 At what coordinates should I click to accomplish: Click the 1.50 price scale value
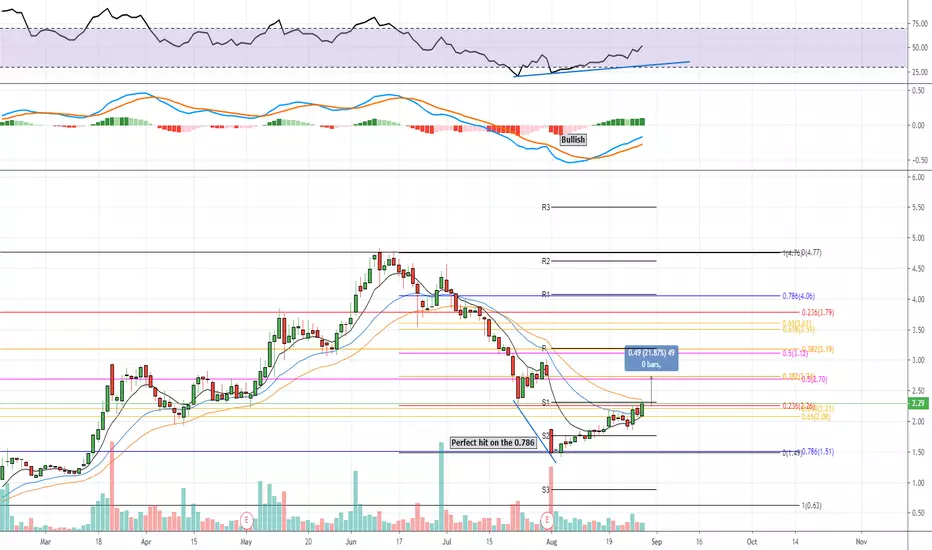point(920,452)
